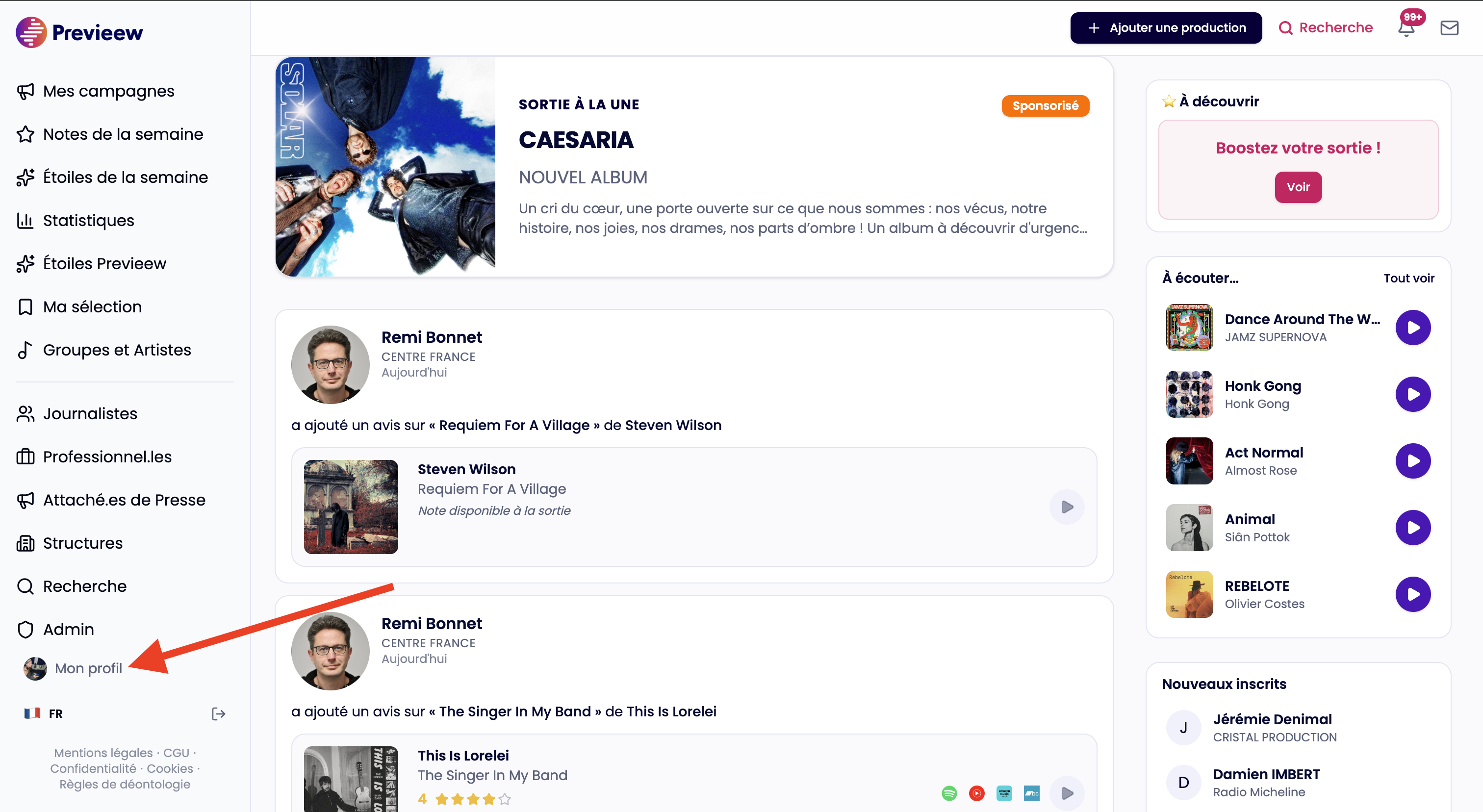1483x812 pixels.
Task: Open Damien IMBERT new member
Action: pyautogui.click(x=1267, y=783)
